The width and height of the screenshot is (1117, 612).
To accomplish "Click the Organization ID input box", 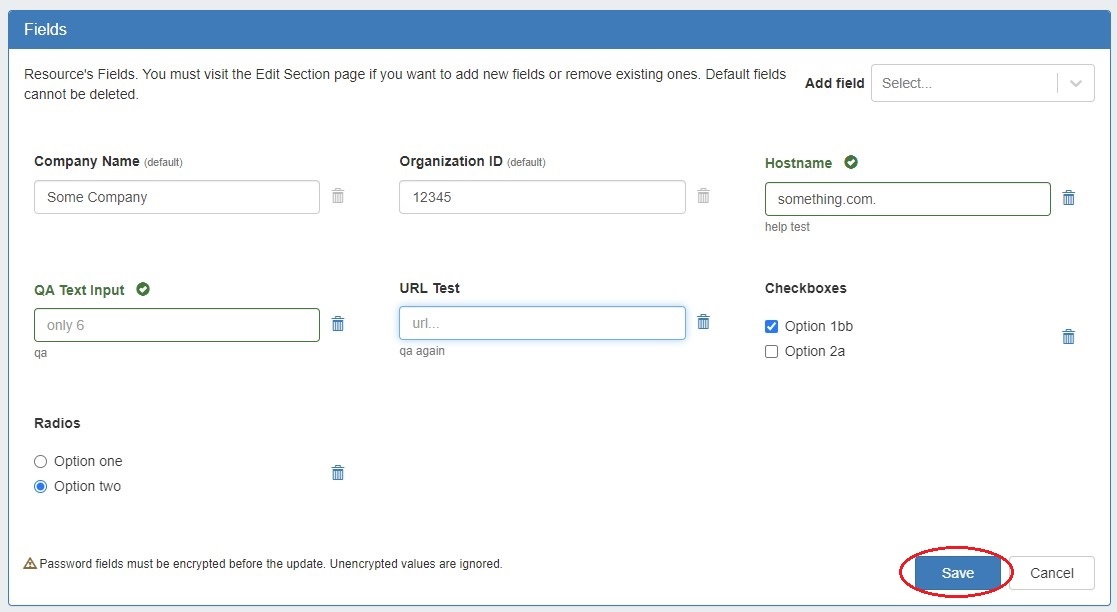I will pyautogui.click(x=542, y=197).
